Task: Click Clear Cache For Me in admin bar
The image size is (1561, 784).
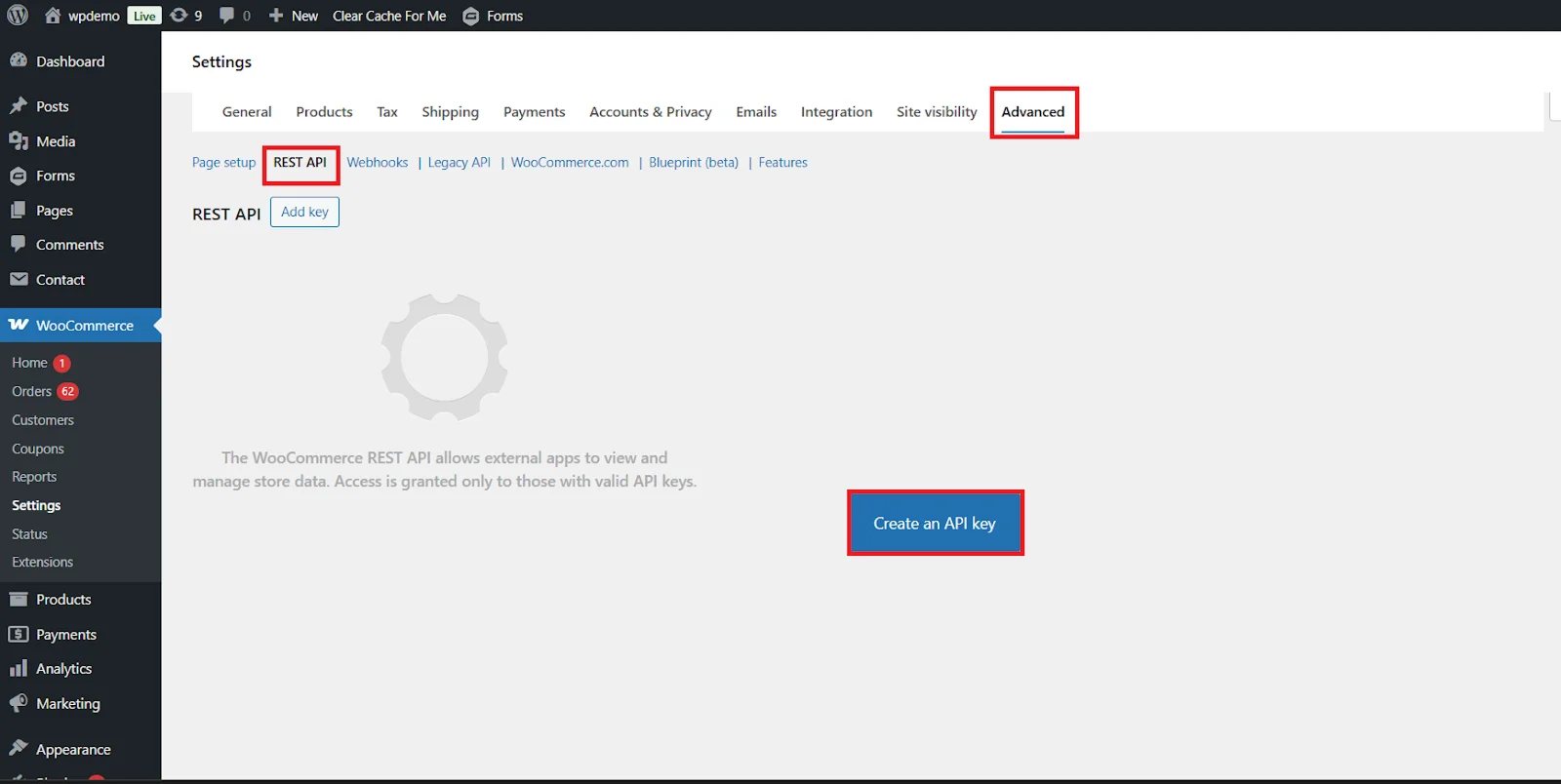Action: click(x=389, y=16)
